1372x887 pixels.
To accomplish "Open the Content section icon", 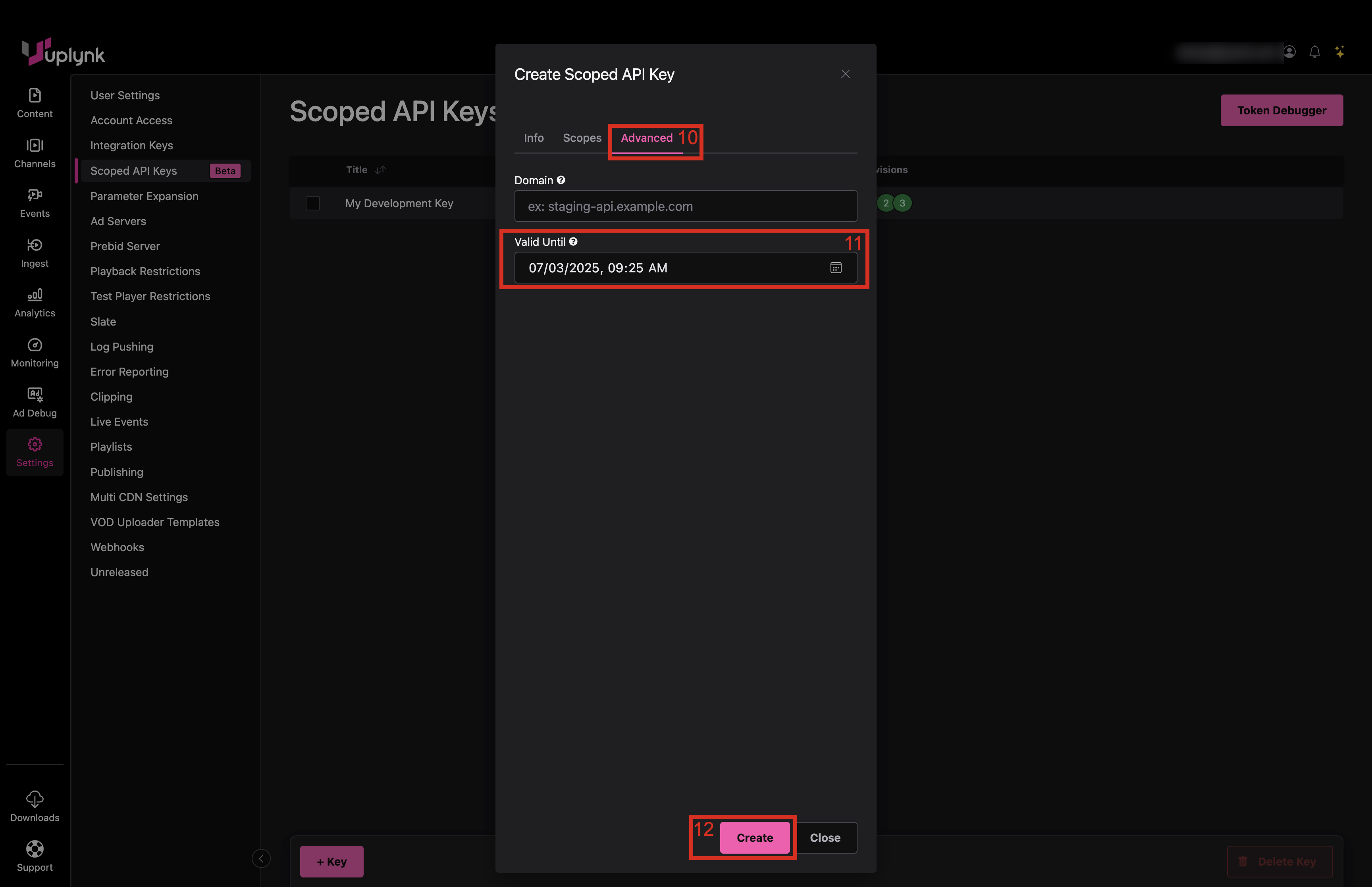I will [x=35, y=96].
